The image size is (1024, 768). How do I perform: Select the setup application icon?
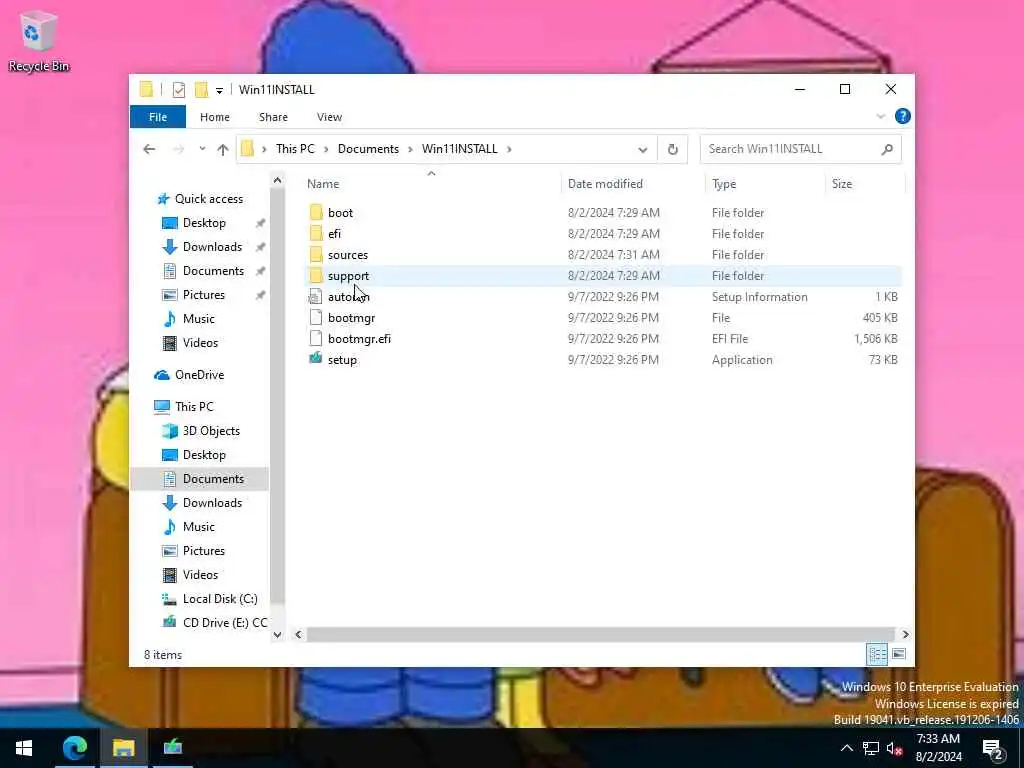316,359
